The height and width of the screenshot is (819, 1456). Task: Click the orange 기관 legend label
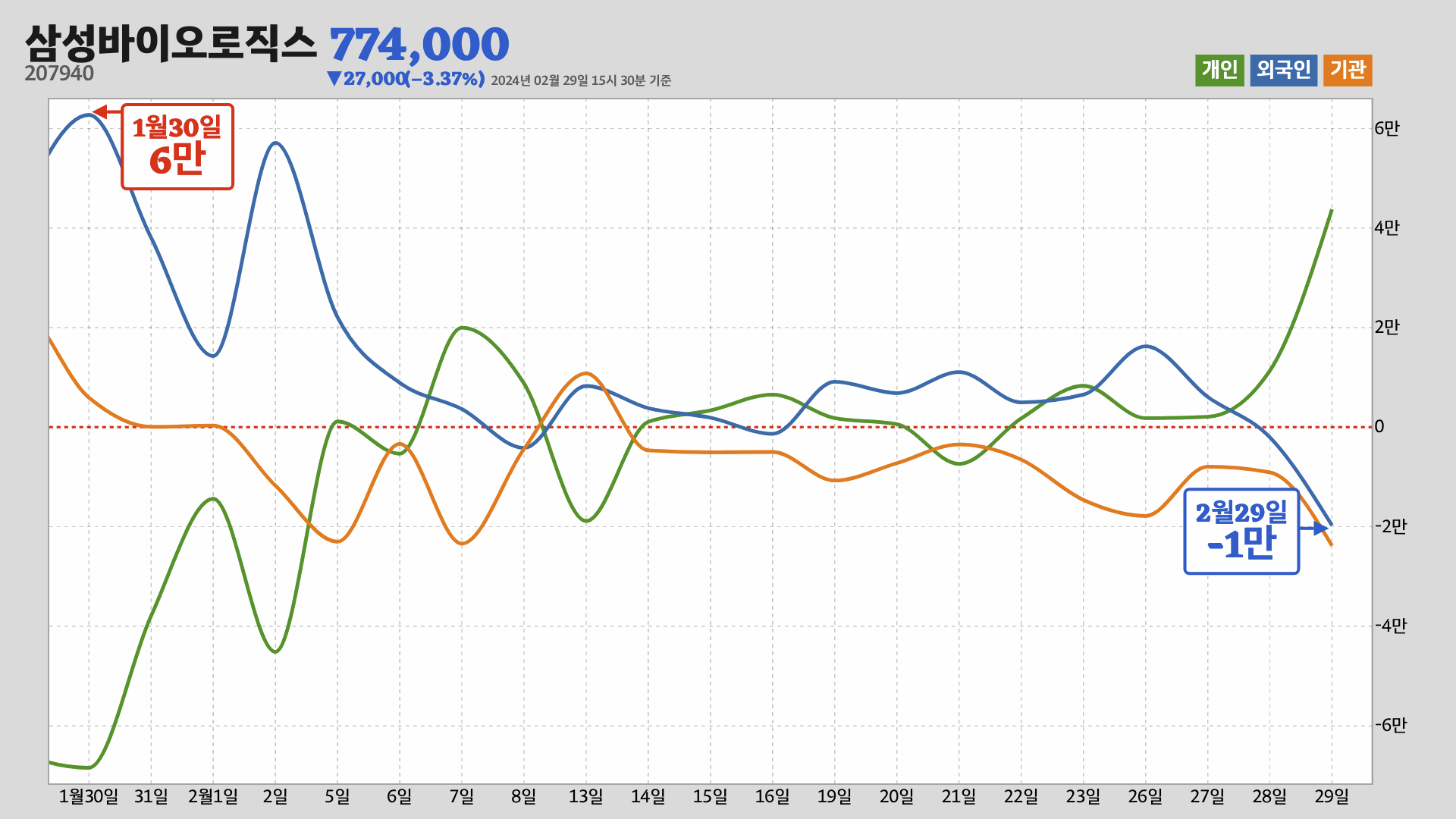[1348, 71]
